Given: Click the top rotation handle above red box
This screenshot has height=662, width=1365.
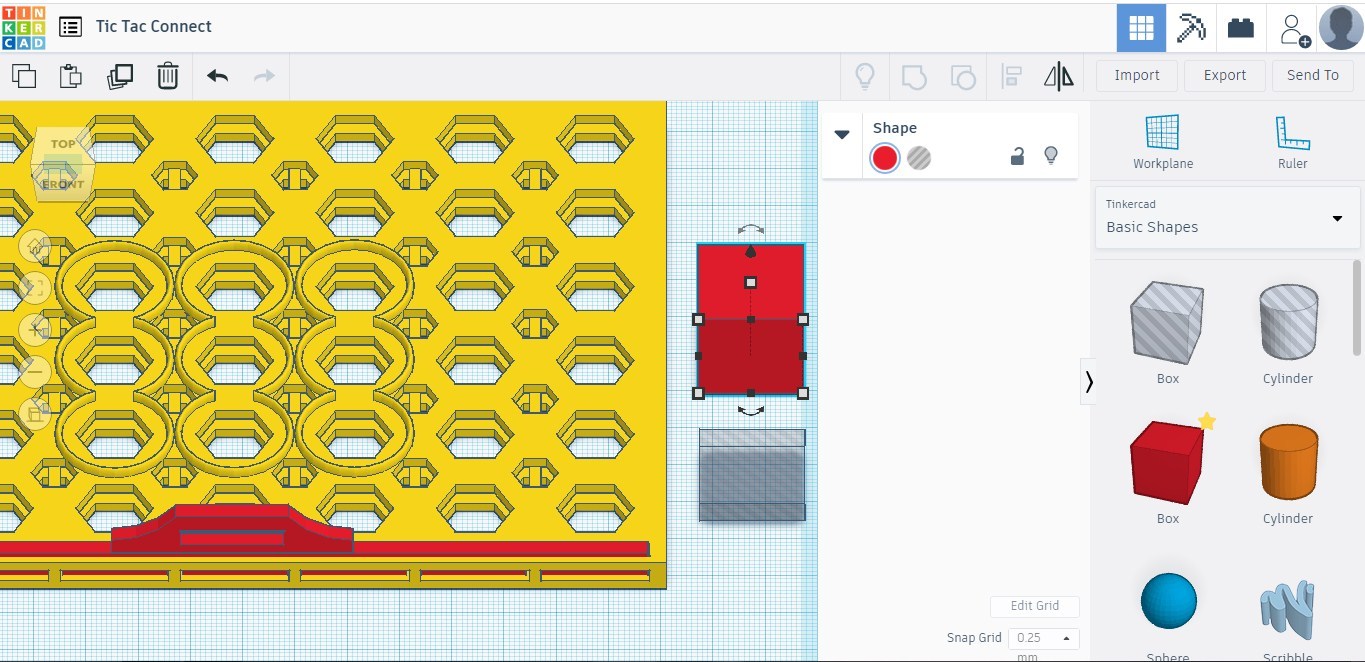Looking at the screenshot, I should click(x=751, y=230).
